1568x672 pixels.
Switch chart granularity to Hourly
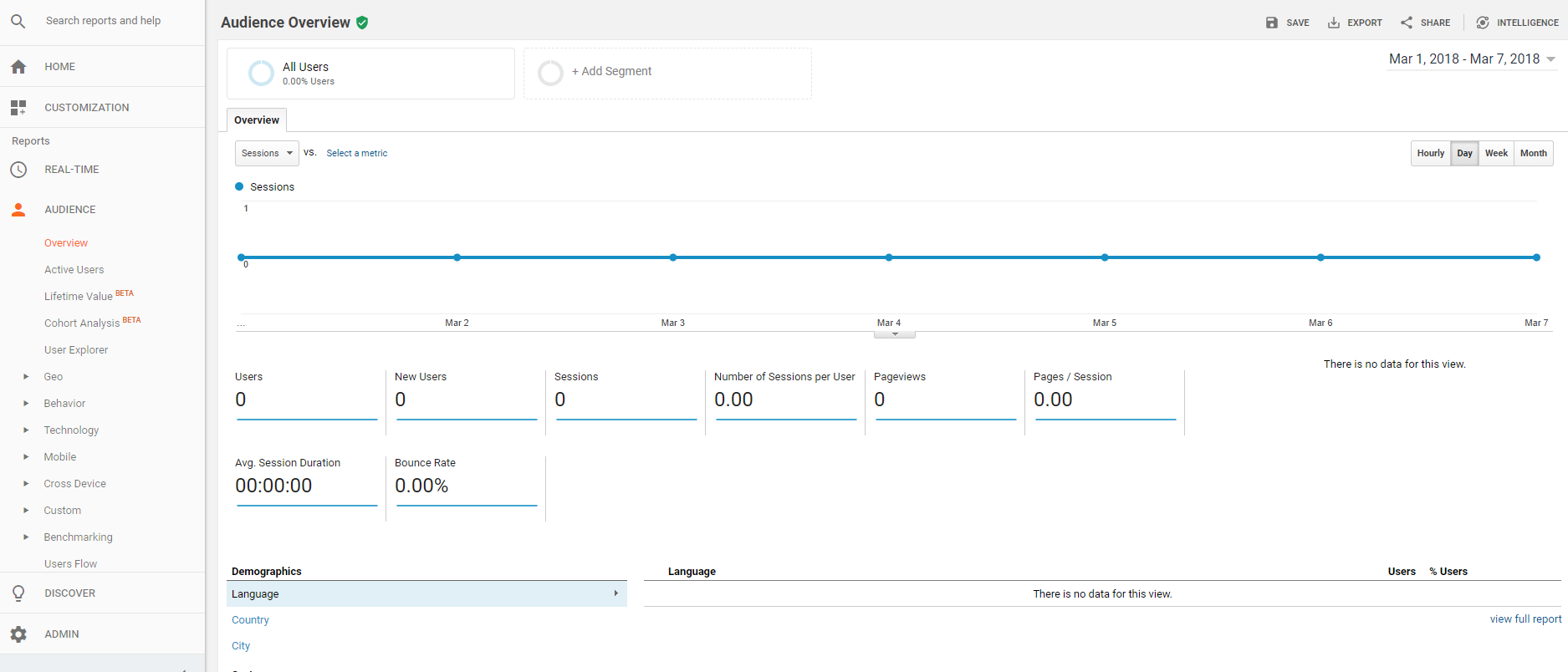point(1430,153)
